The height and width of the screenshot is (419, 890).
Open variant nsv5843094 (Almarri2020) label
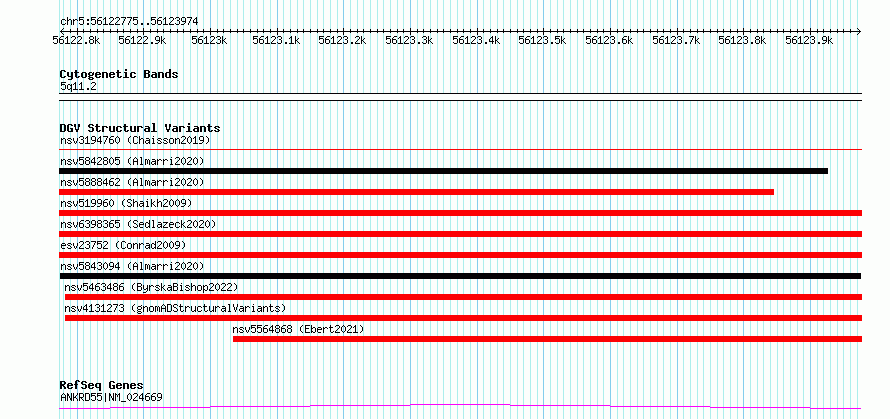pyautogui.click(x=132, y=266)
